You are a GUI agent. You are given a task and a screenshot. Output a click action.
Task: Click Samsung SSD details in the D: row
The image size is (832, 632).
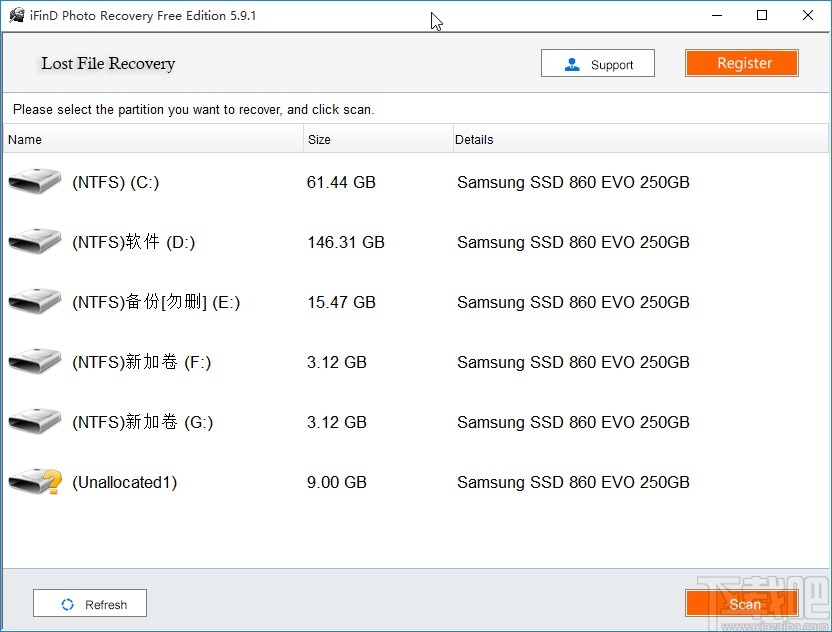(573, 242)
